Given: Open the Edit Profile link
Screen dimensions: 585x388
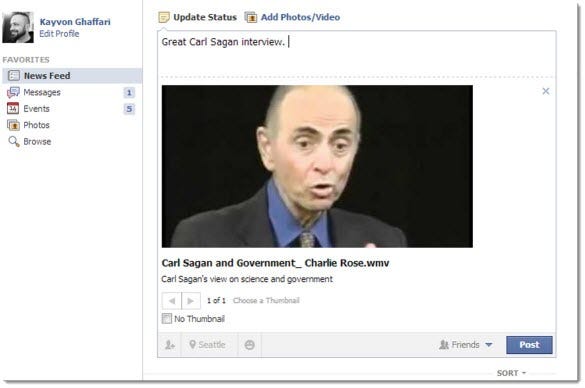Looking at the screenshot, I should (x=59, y=34).
